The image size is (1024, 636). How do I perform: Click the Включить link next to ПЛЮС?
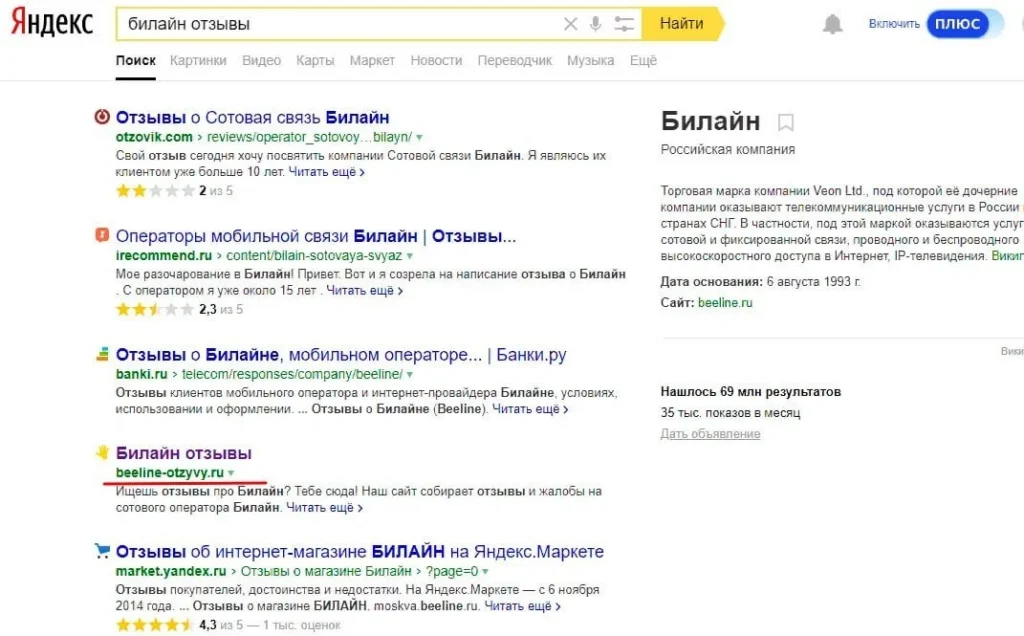coord(894,24)
